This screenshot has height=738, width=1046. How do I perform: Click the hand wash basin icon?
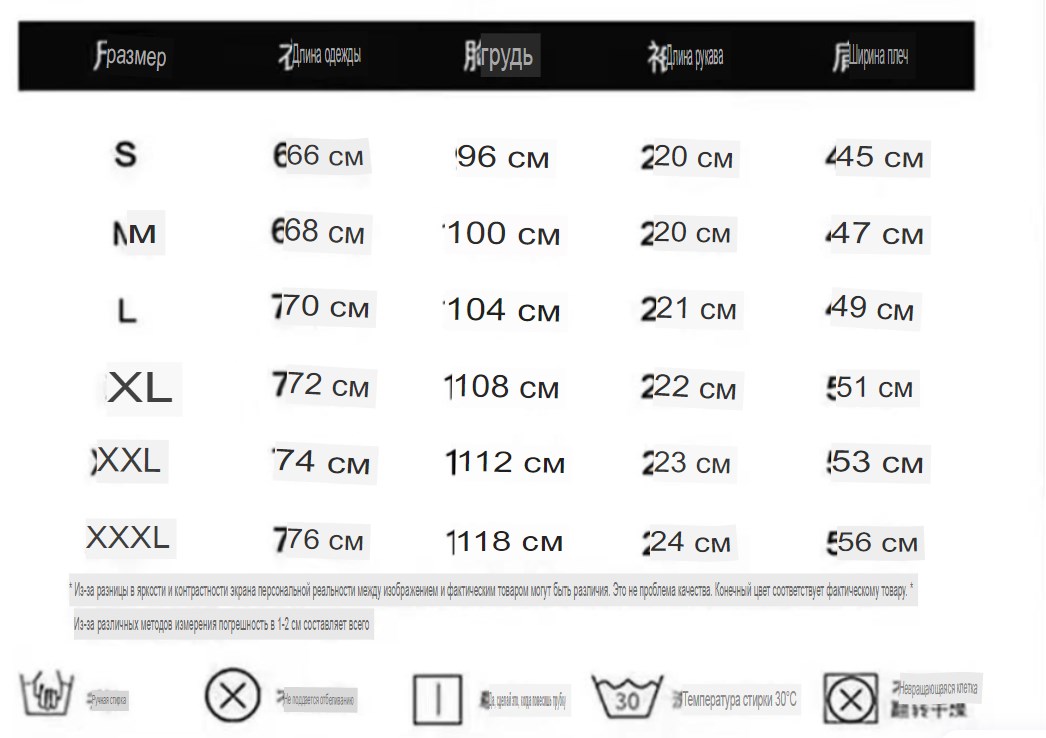point(47,694)
